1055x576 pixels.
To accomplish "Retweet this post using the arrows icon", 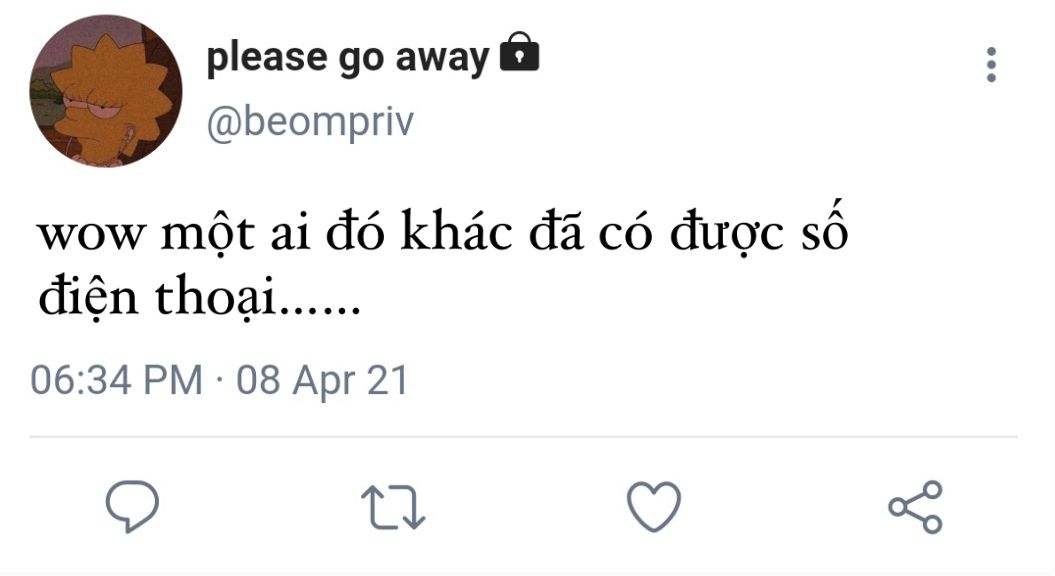I will pyautogui.click(x=392, y=506).
